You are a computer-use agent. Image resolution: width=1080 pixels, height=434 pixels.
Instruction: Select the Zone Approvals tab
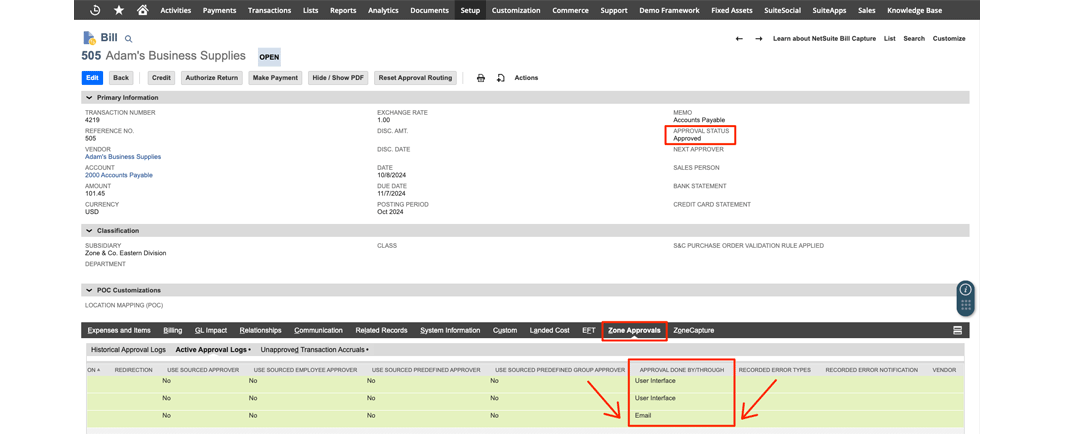click(x=635, y=331)
